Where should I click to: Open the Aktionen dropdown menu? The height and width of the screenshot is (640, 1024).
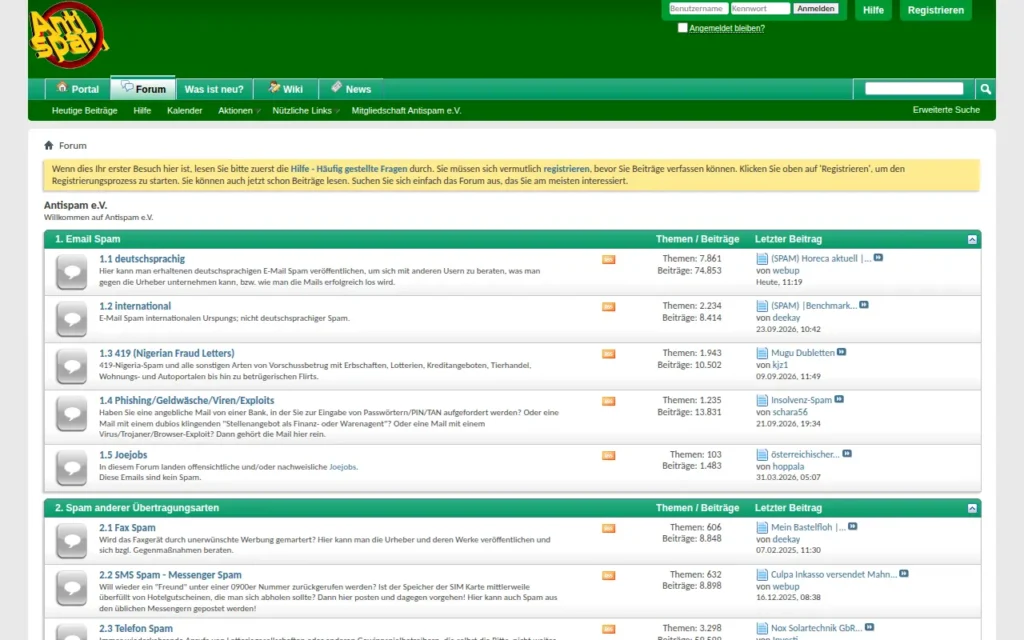point(238,110)
